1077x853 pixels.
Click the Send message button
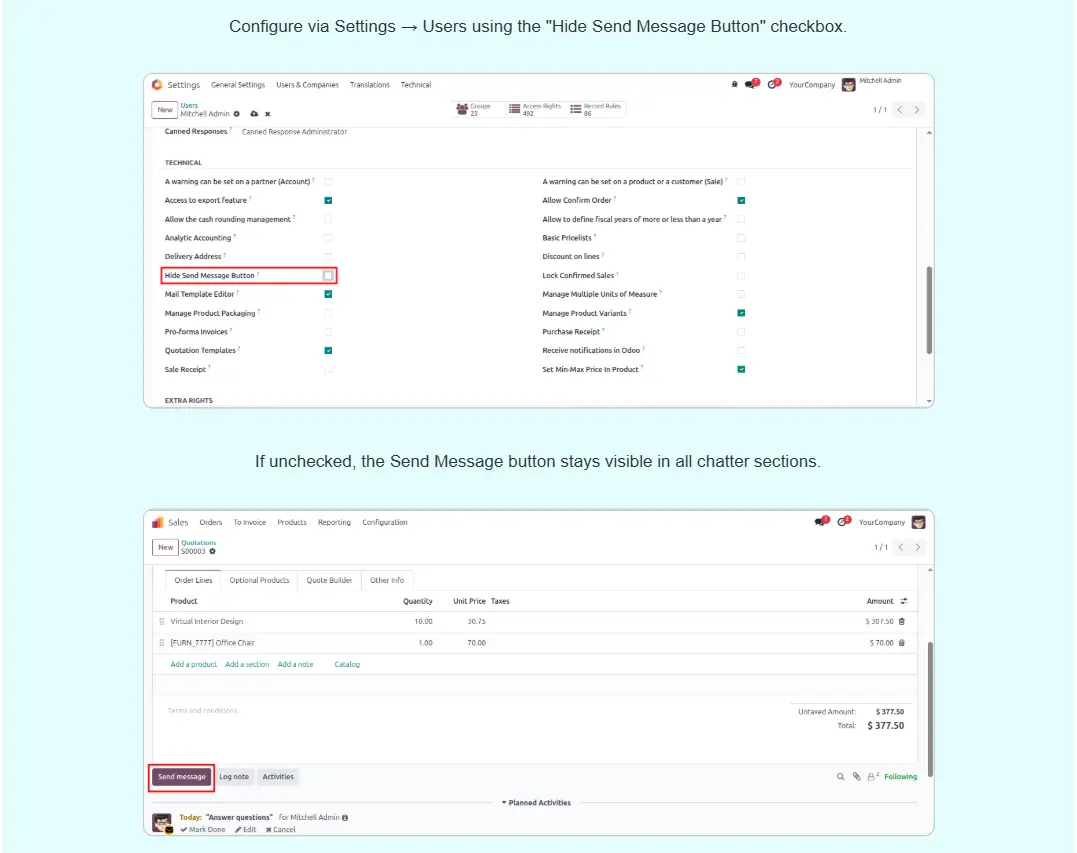tap(181, 777)
